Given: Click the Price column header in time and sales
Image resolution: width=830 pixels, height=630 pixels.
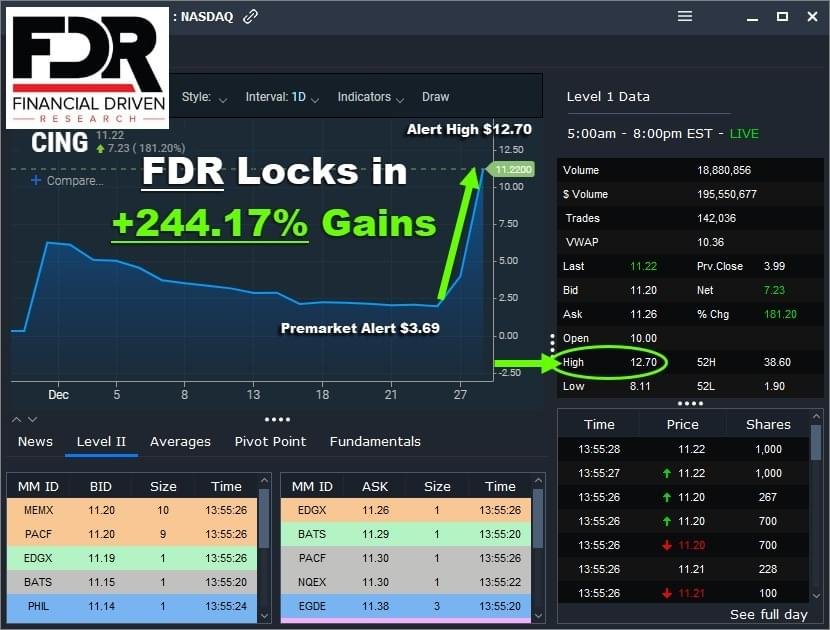Looking at the screenshot, I should [682, 425].
